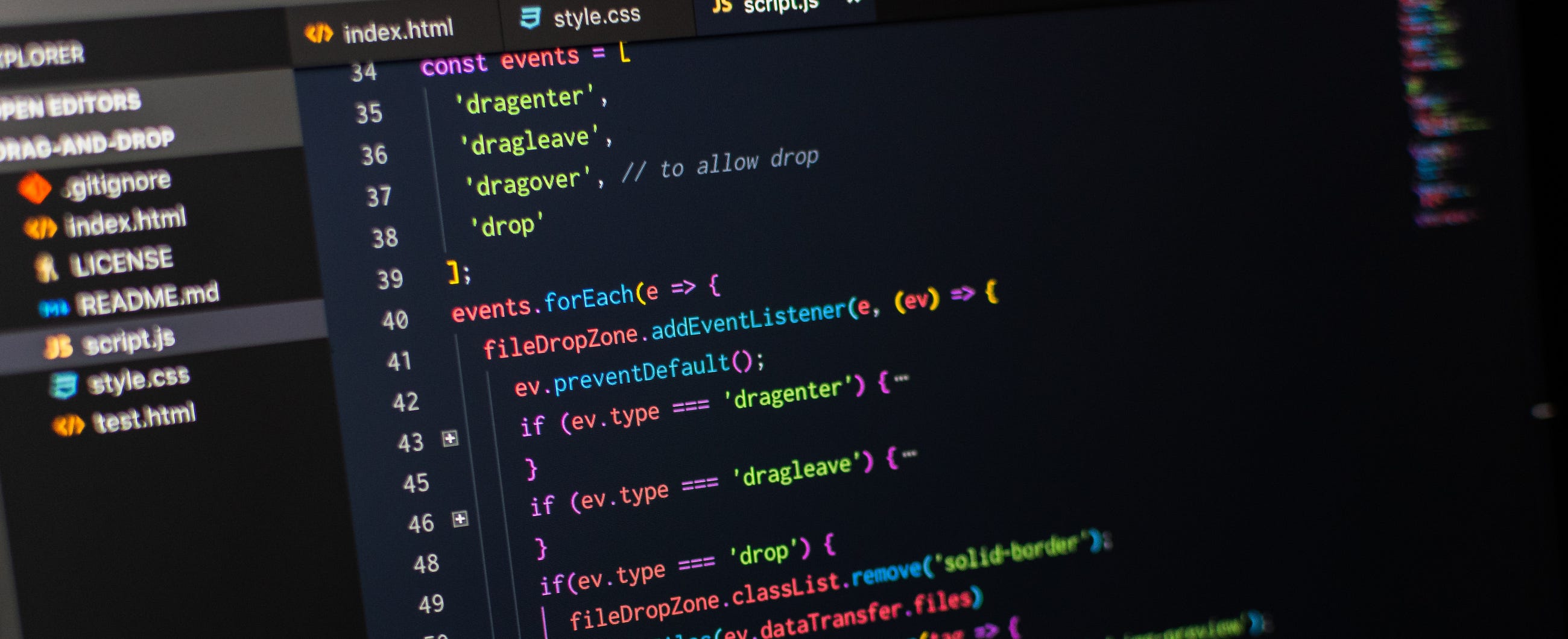Click addEventListener in the code
Viewport: 1568px width, 639px height.
click(749, 319)
